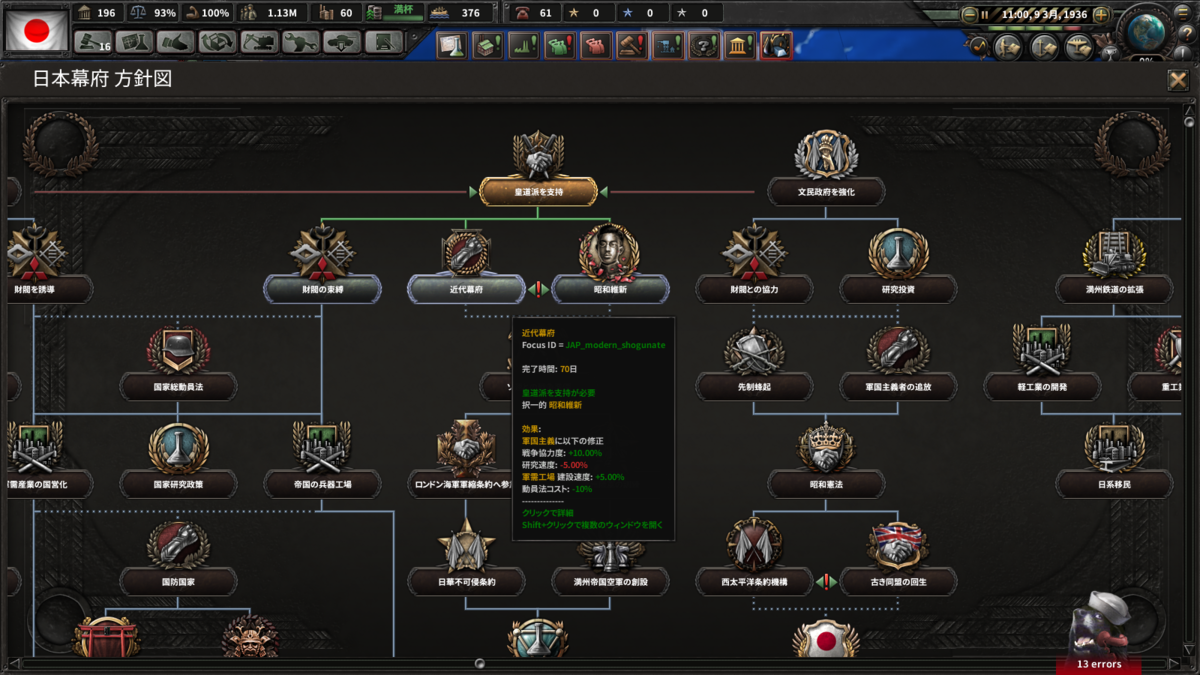Open the music player note icon
Screen dimensions: 1200x675
[x=978, y=46]
